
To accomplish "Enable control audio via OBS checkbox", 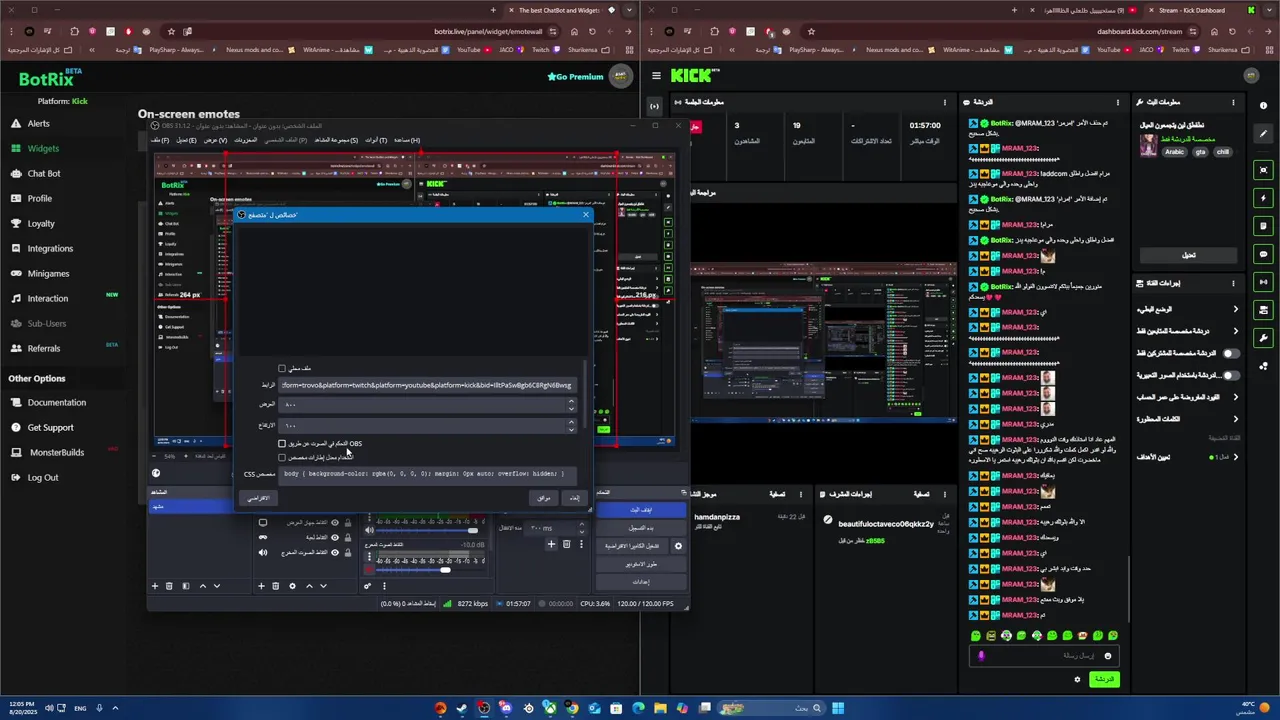I will click(282, 444).
